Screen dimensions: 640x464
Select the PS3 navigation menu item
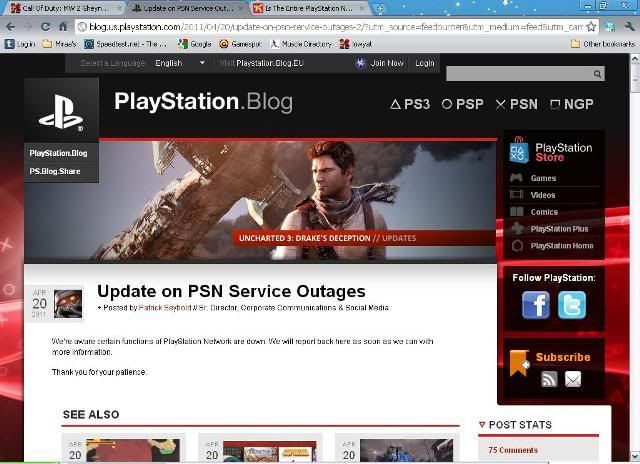tap(410, 104)
